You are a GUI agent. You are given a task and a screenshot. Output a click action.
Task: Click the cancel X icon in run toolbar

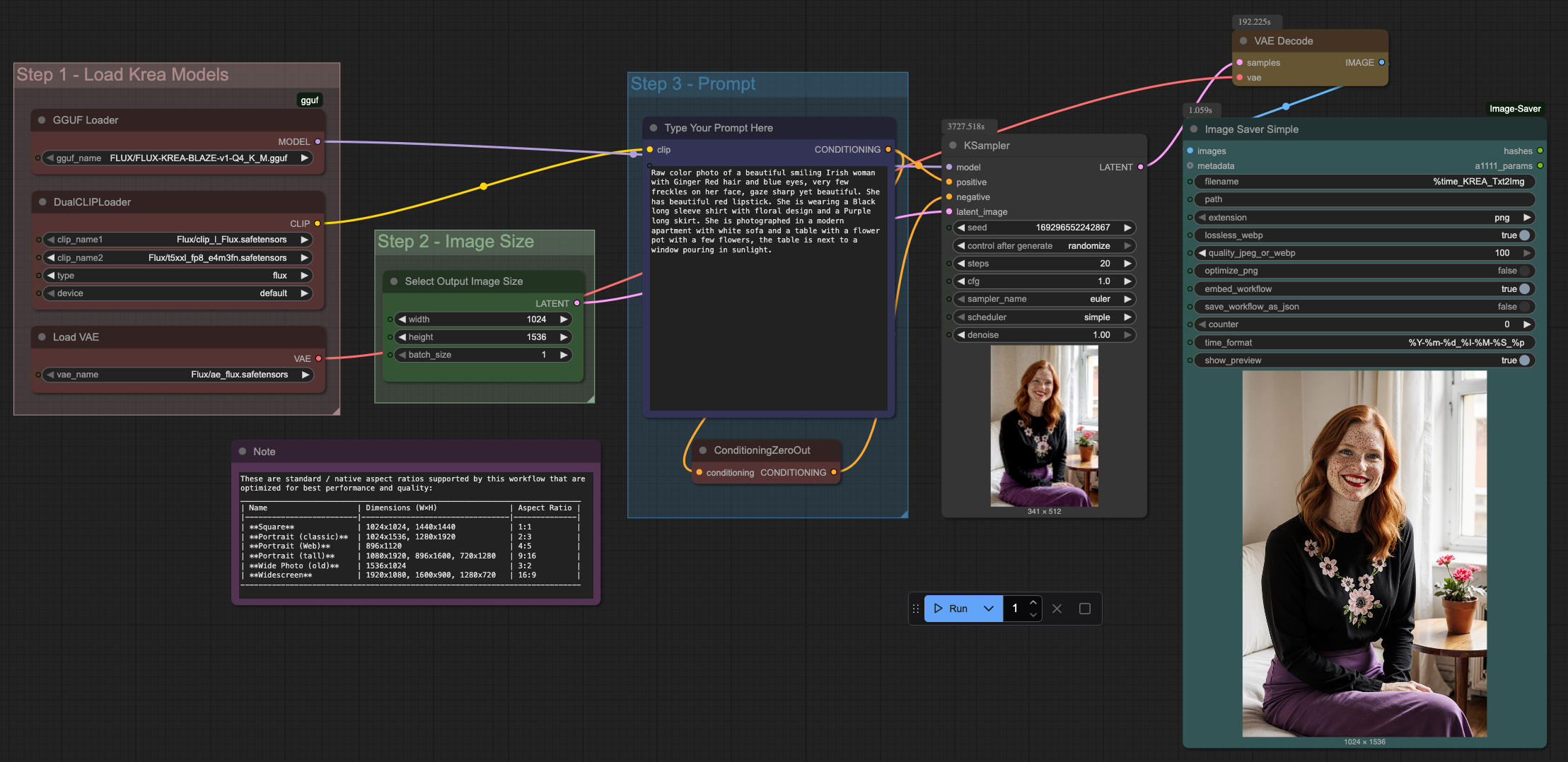pos(1057,609)
